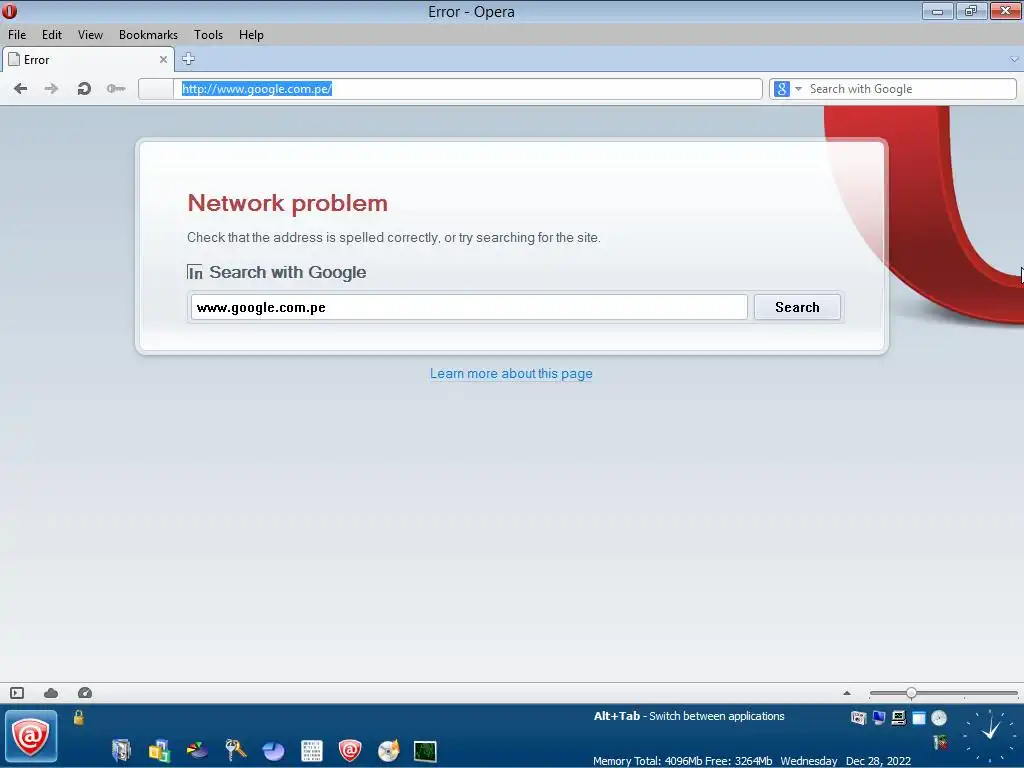Go forward with the right arrow button
The image size is (1024, 768).
coord(51,89)
